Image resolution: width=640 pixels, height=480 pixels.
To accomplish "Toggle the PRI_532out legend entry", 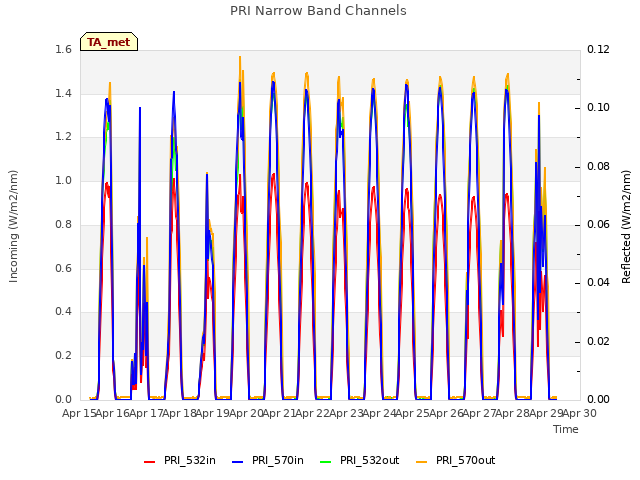I will click(x=360, y=460).
